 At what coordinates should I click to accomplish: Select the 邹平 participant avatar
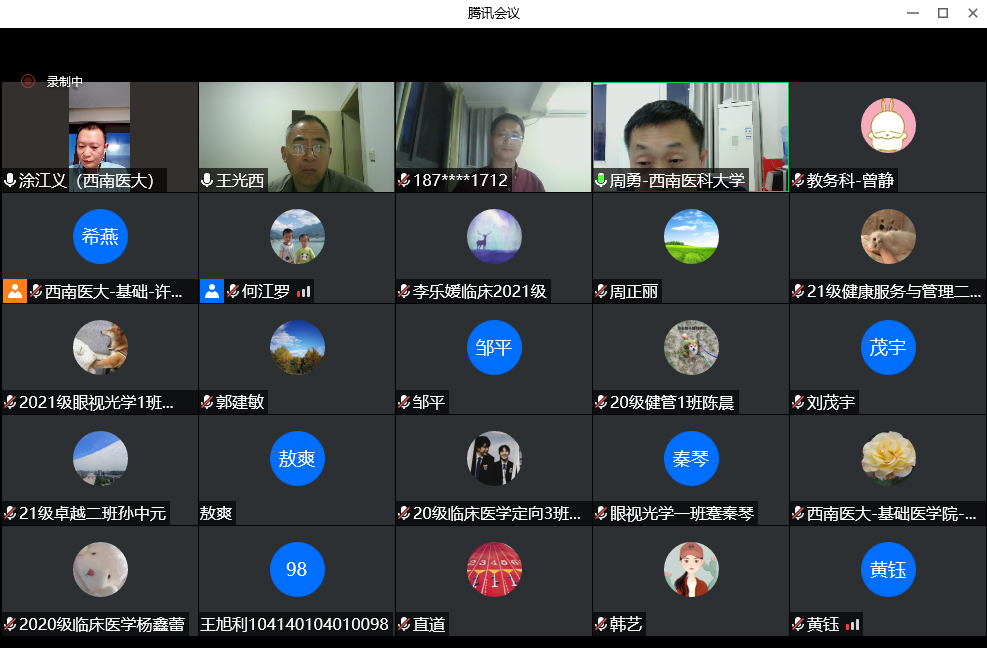[x=494, y=348]
